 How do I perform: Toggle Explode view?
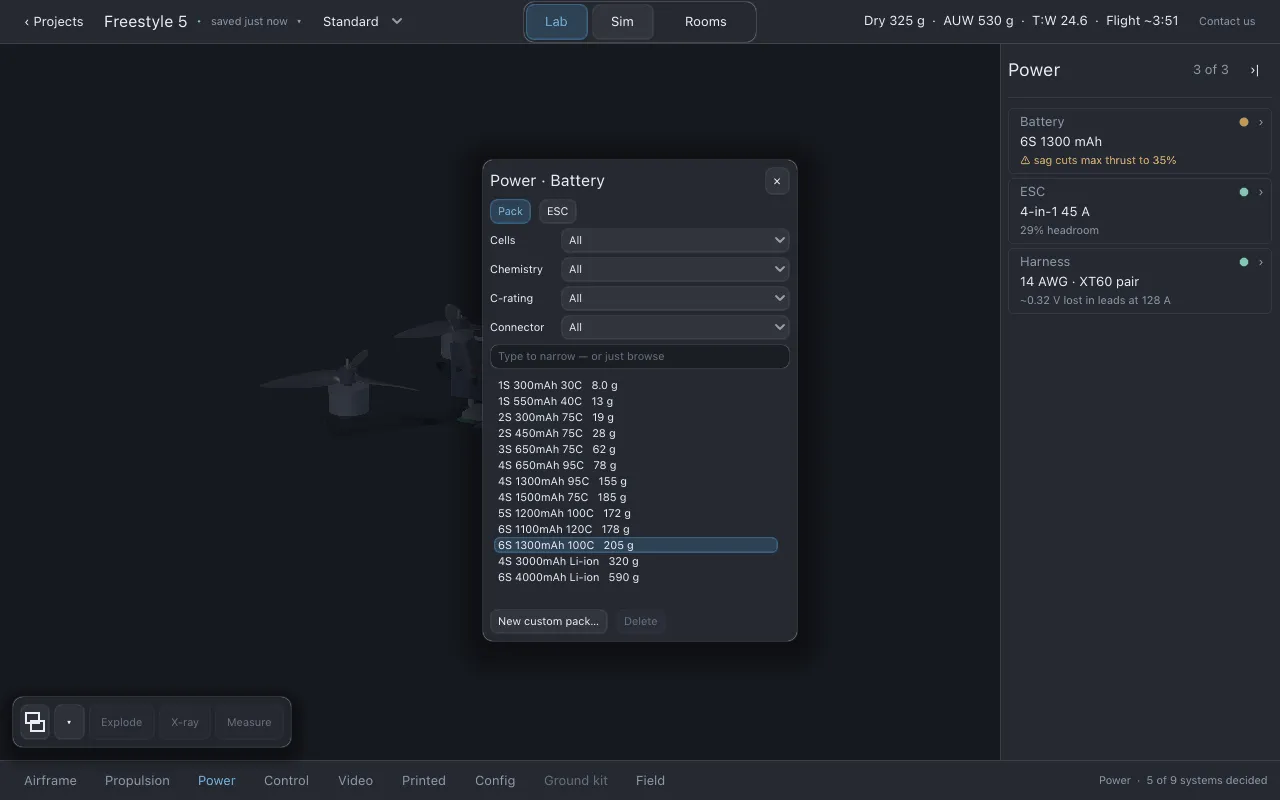(121, 722)
